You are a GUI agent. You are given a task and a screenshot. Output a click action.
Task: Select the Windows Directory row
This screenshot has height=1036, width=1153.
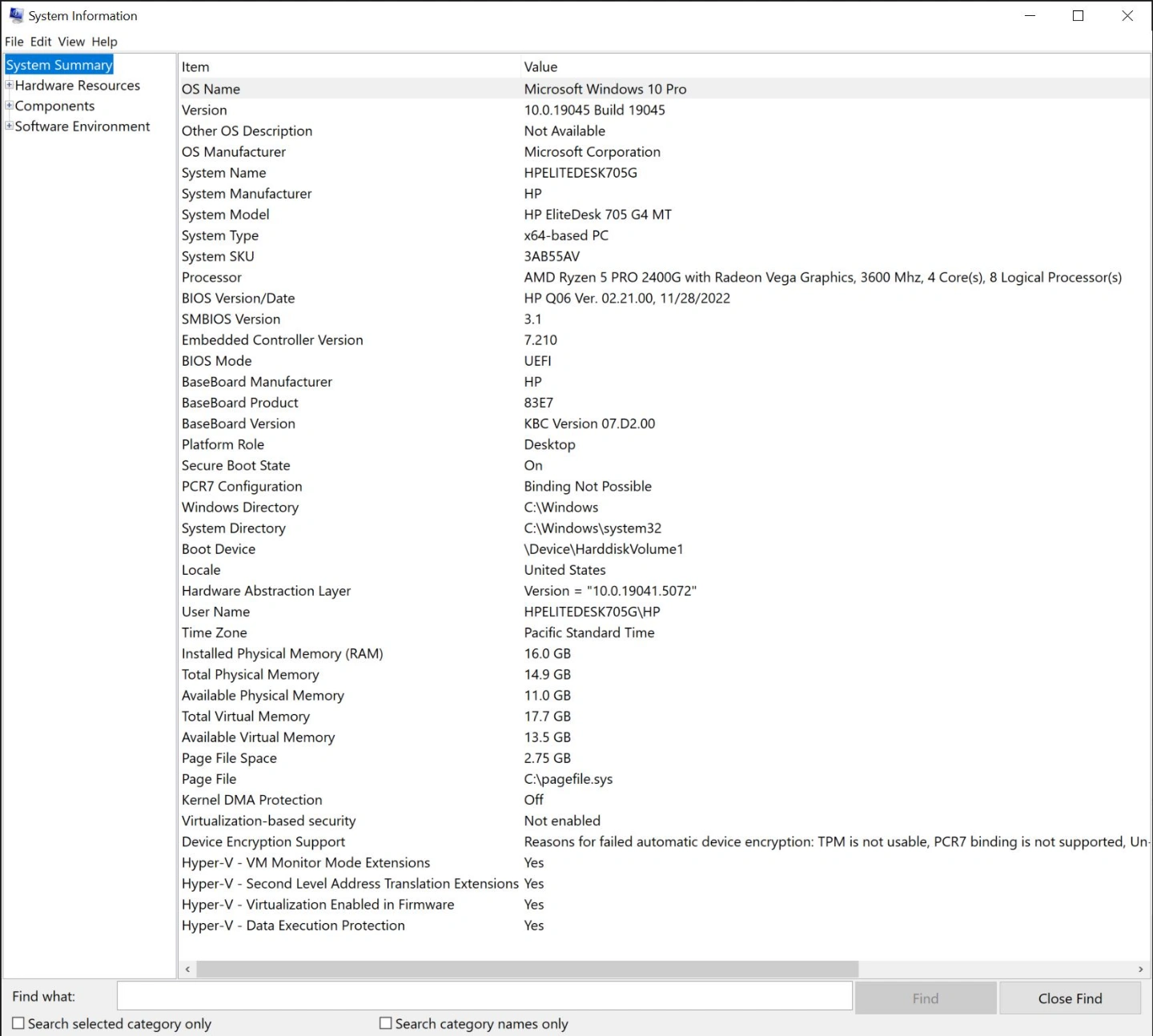coord(665,507)
